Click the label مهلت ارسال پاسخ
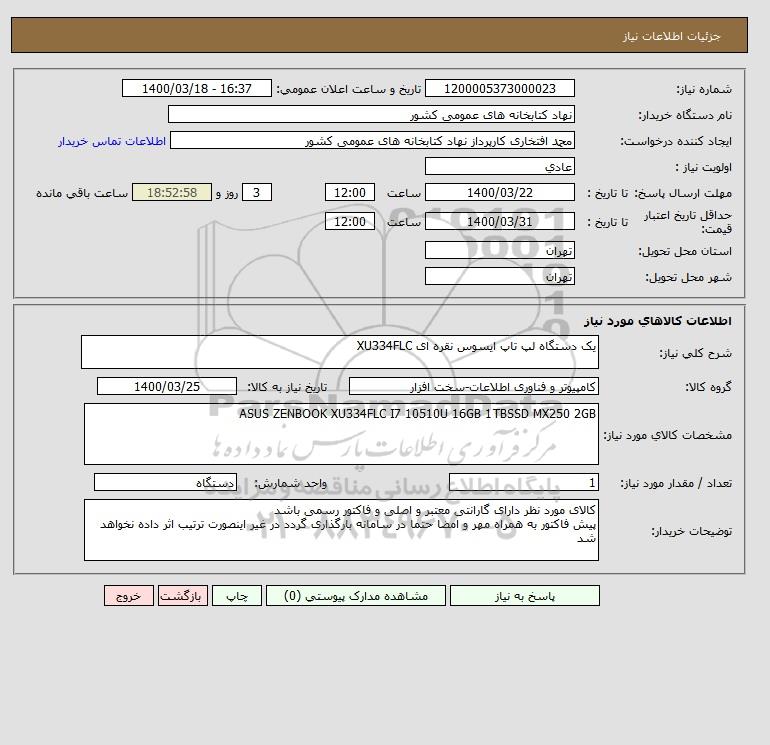 (683, 193)
